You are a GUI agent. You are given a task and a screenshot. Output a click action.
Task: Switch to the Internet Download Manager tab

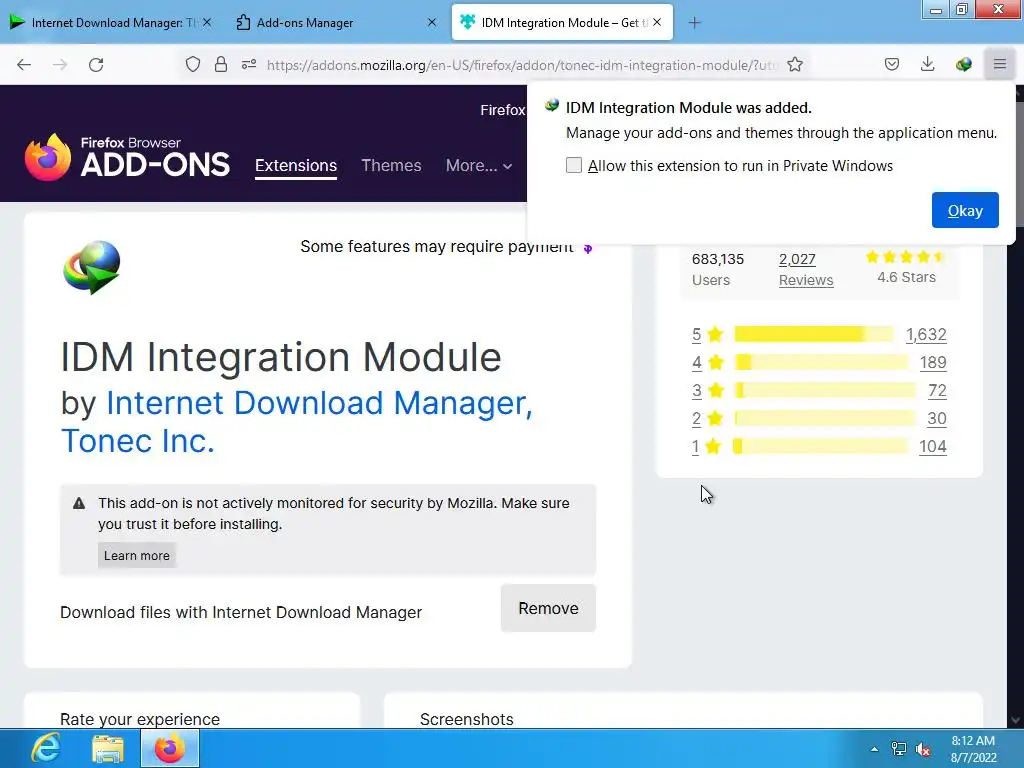(110, 22)
